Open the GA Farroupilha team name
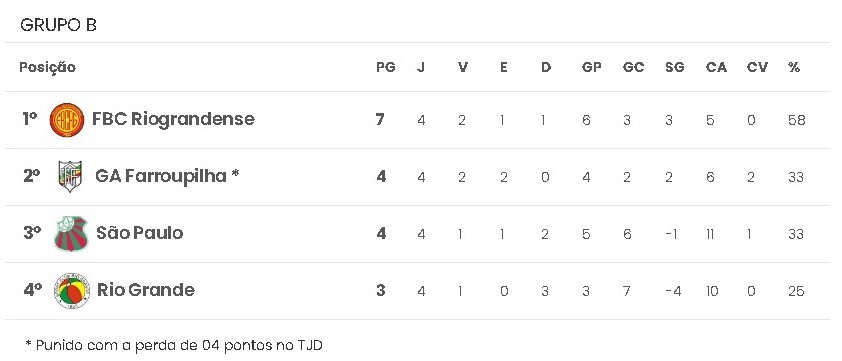 pyautogui.click(x=167, y=176)
